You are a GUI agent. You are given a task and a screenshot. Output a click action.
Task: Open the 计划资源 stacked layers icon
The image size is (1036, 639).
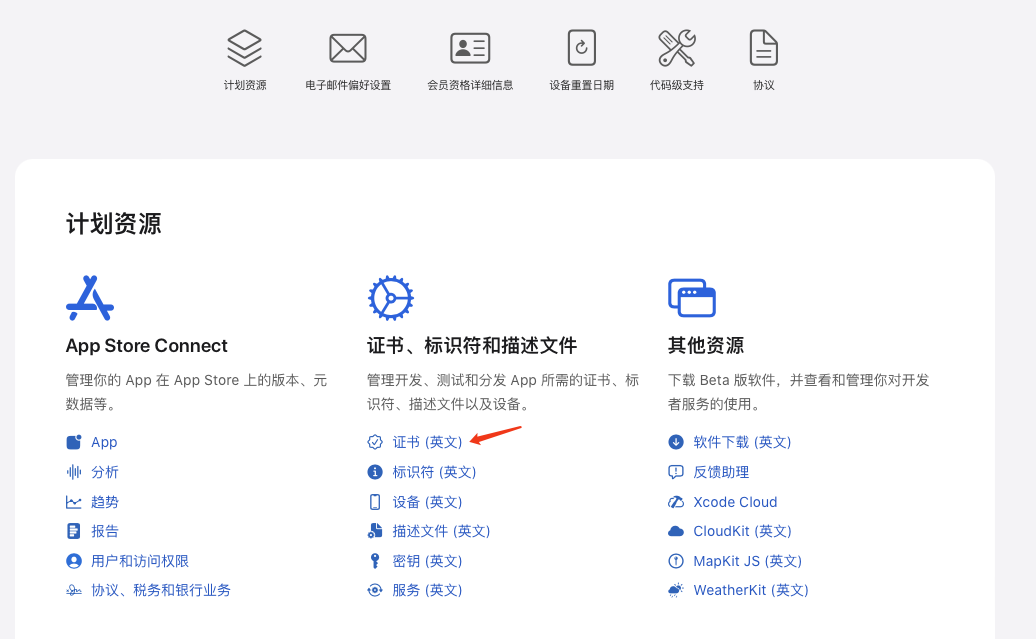(x=244, y=48)
